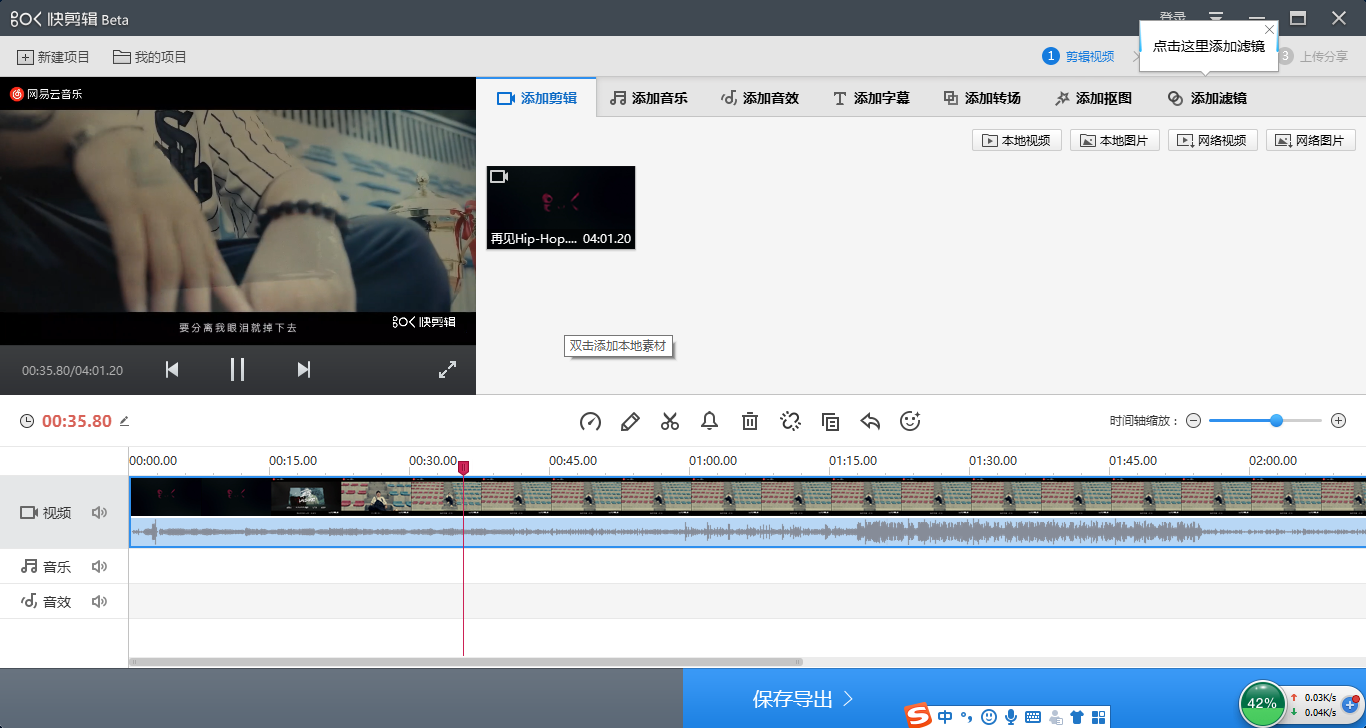This screenshot has width=1366, height=728.
Task: Switch to the 添加音效 tab
Action: 760,98
